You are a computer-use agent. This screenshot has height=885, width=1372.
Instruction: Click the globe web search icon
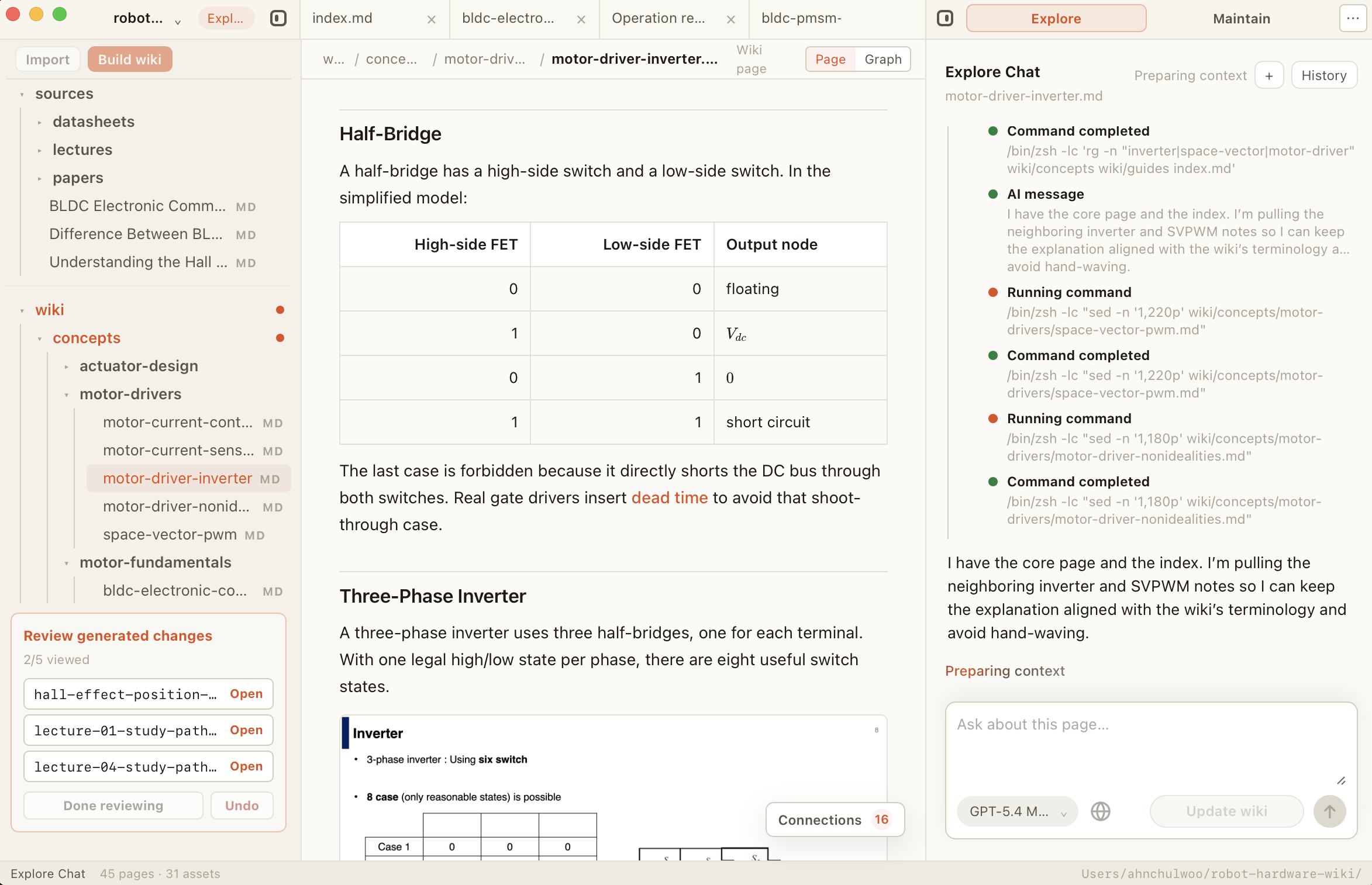click(x=1100, y=811)
